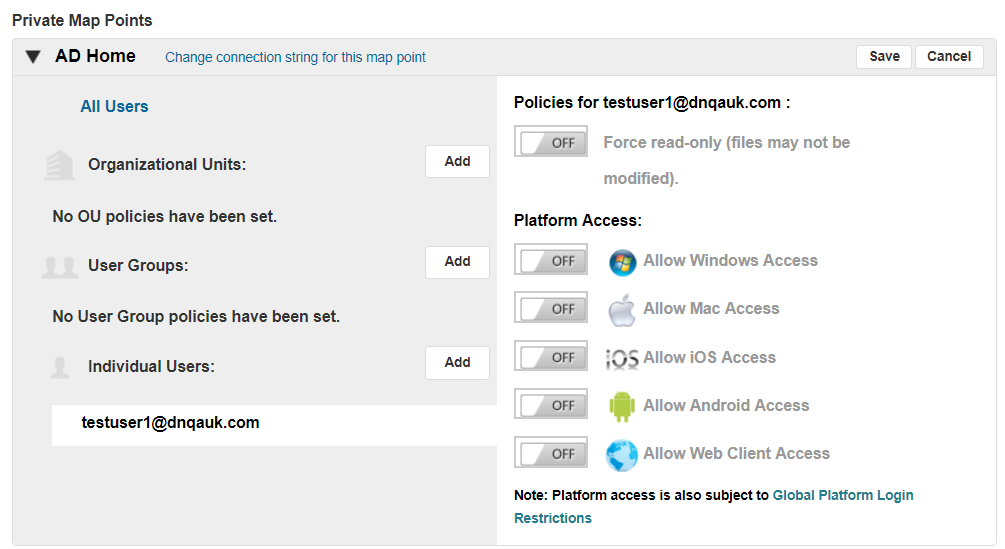Click the Organizational Units building icon

(60, 165)
